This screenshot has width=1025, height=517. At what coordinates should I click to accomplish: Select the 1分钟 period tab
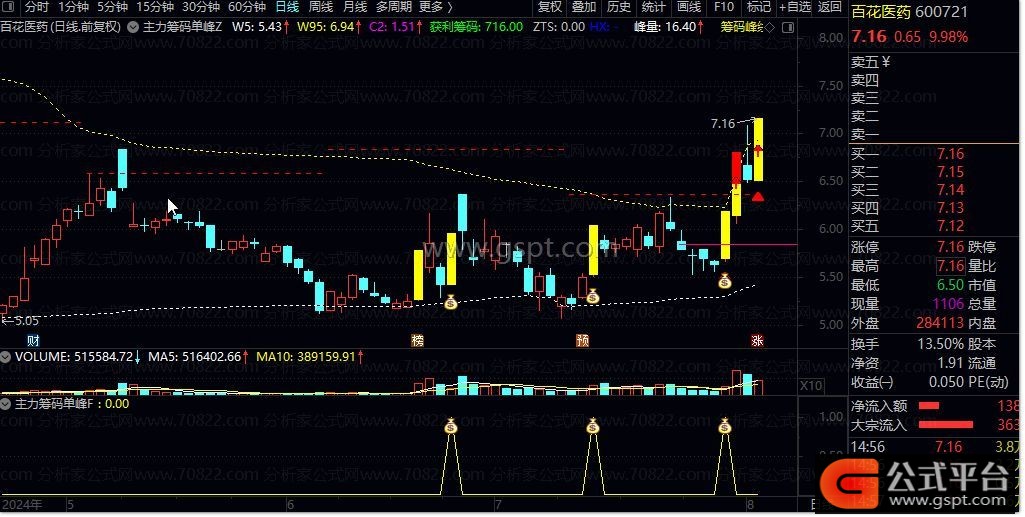coord(73,7)
